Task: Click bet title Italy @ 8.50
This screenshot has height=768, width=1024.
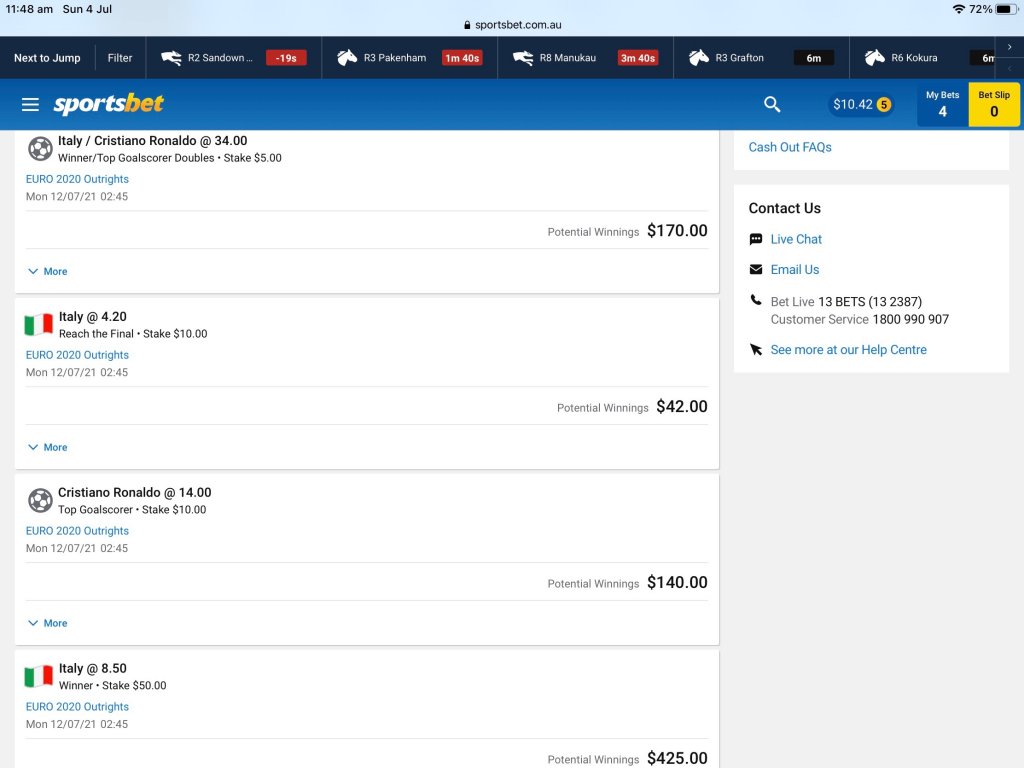Action: coord(93,668)
